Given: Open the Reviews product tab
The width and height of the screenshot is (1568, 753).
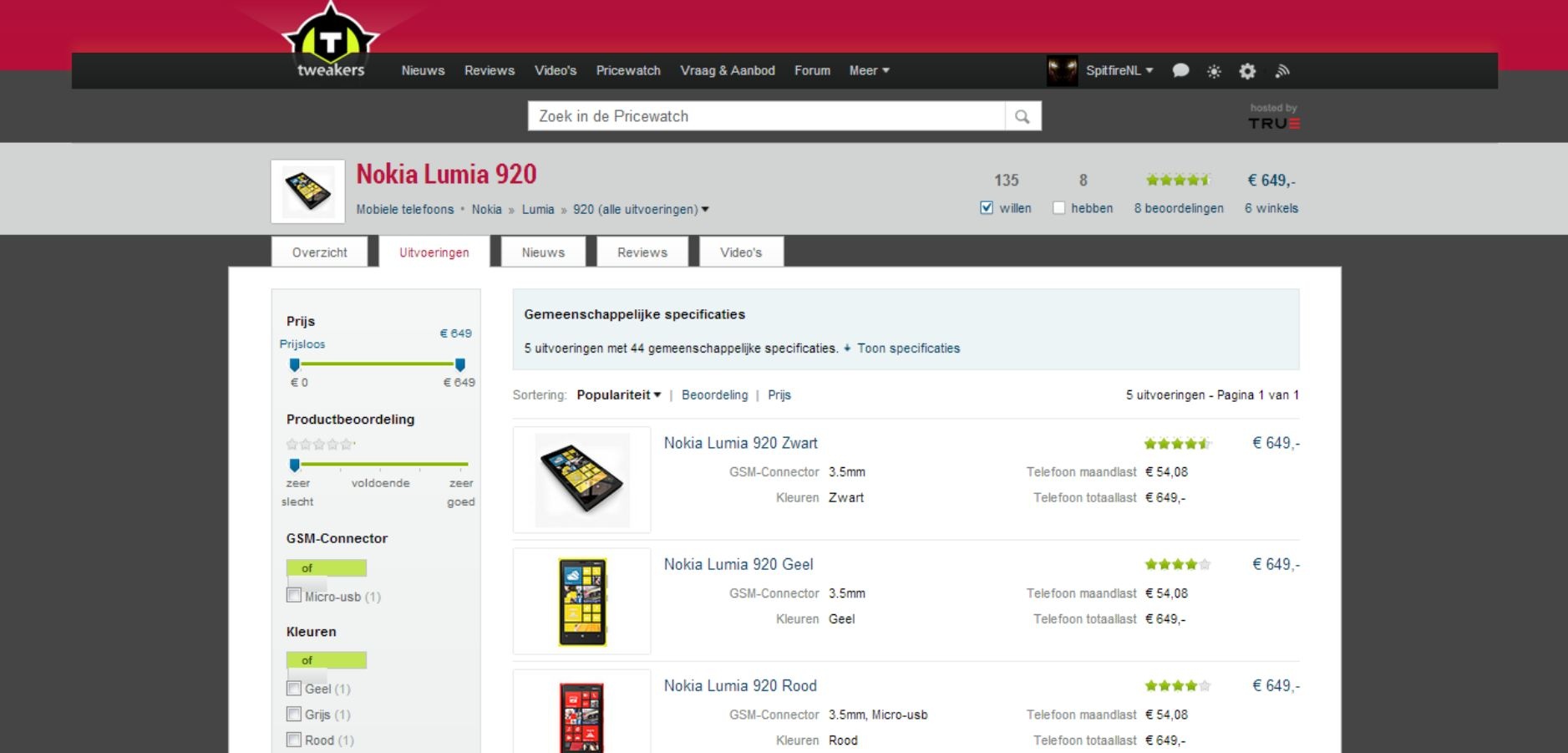Looking at the screenshot, I should coord(642,252).
